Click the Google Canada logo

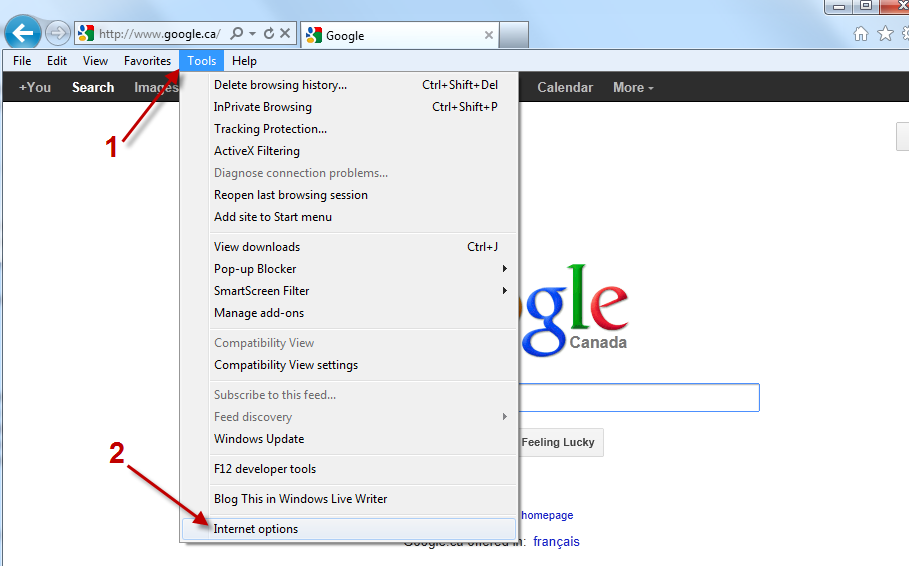click(x=573, y=310)
